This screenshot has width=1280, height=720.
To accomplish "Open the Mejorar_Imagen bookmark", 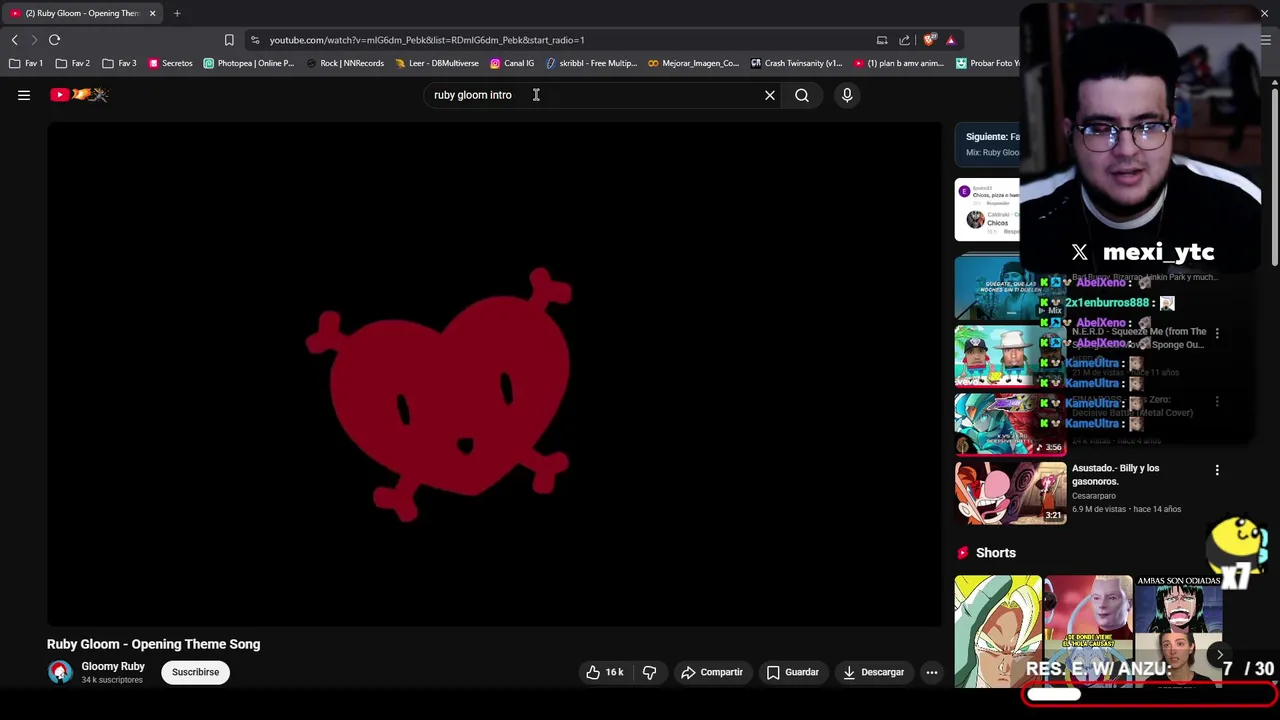I will (x=694, y=63).
